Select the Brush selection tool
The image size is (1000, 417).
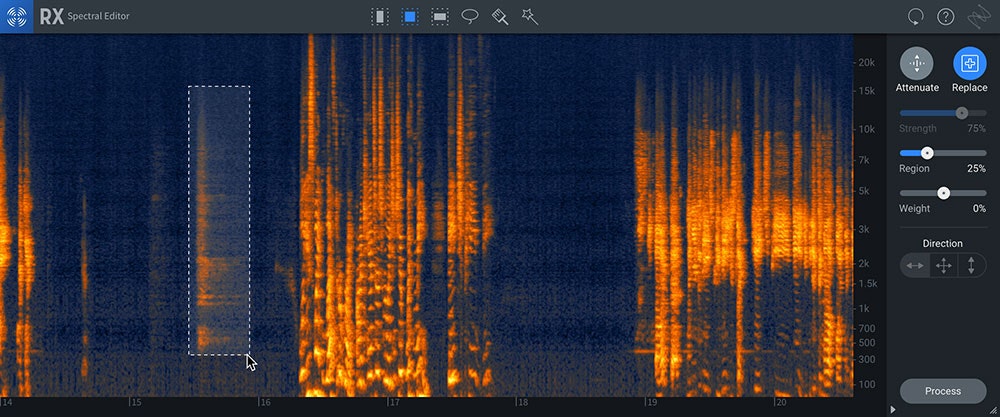500,17
